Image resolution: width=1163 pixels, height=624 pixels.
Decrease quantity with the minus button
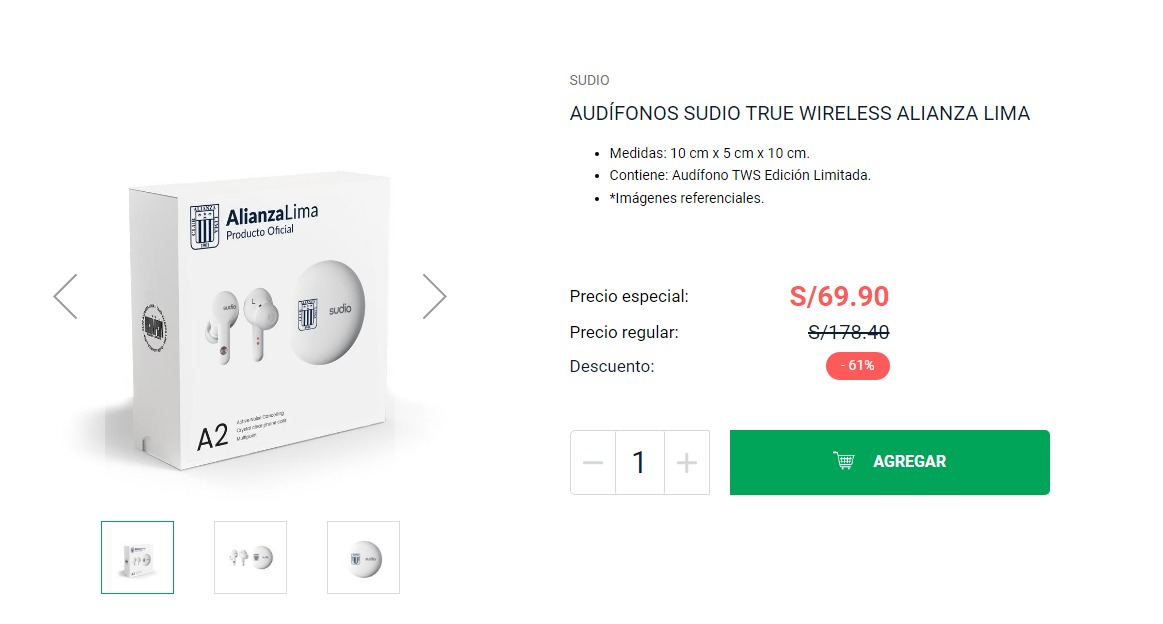pyautogui.click(x=593, y=462)
